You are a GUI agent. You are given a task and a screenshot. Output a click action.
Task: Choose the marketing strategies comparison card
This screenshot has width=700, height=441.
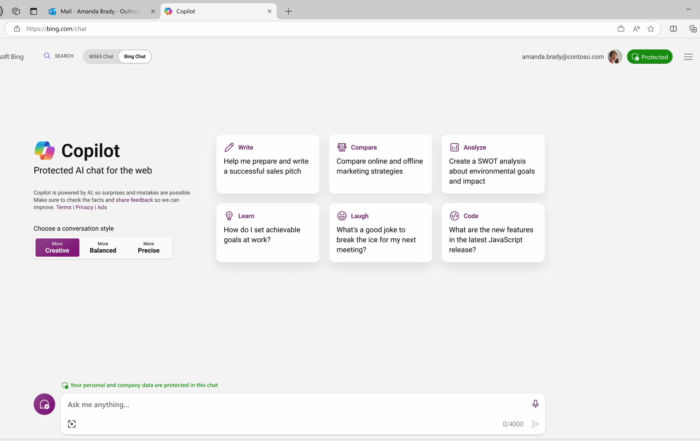click(x=380, y=164)
